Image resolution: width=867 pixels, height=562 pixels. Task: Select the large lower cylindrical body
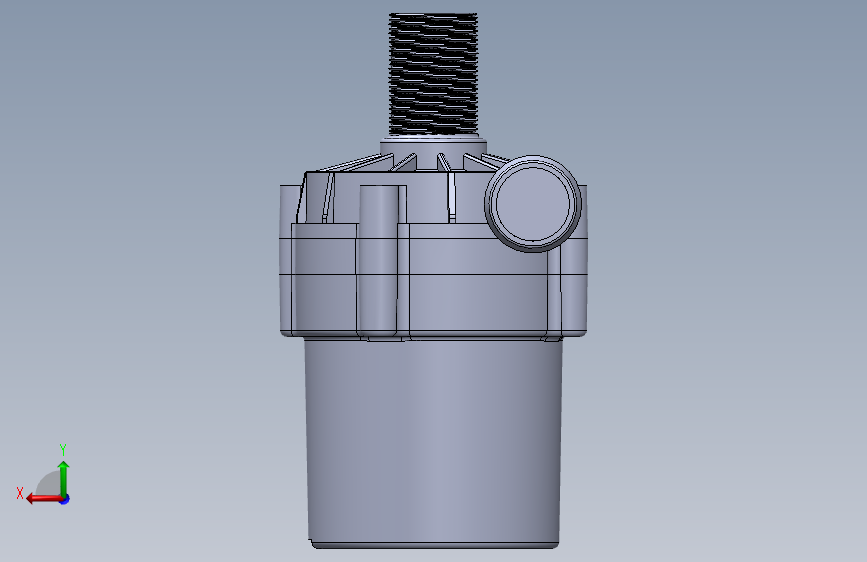[x=434, y=443]
